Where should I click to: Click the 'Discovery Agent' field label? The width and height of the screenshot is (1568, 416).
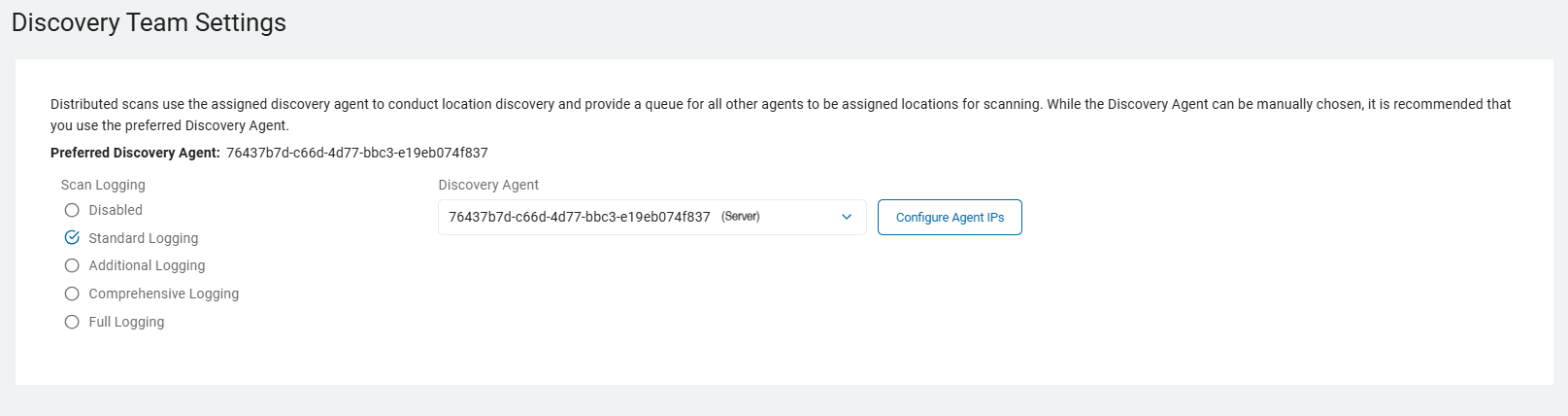pos(488,185)
